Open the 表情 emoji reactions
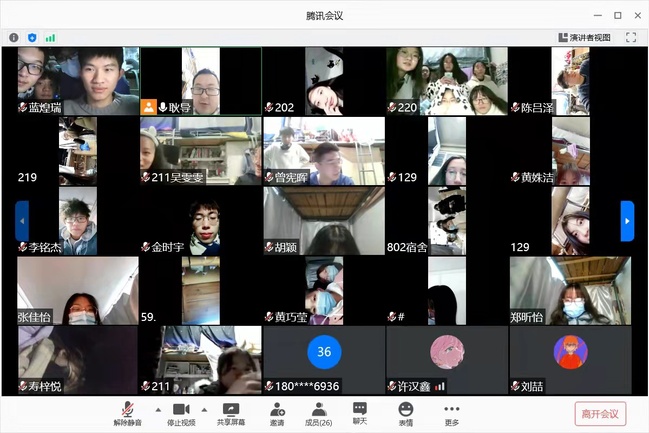Screen dimensions: 649x433 405,413
